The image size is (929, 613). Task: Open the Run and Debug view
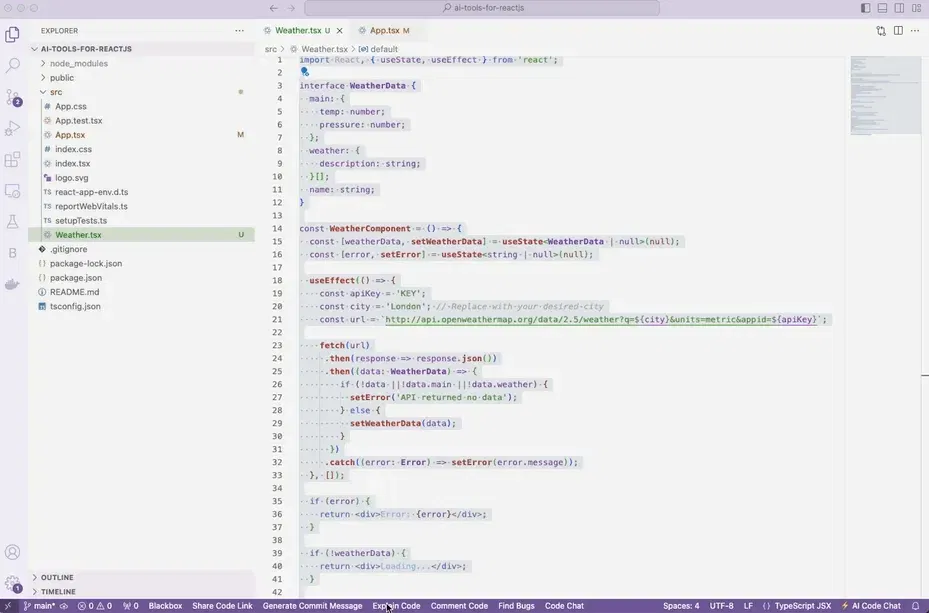coord(13,128)
